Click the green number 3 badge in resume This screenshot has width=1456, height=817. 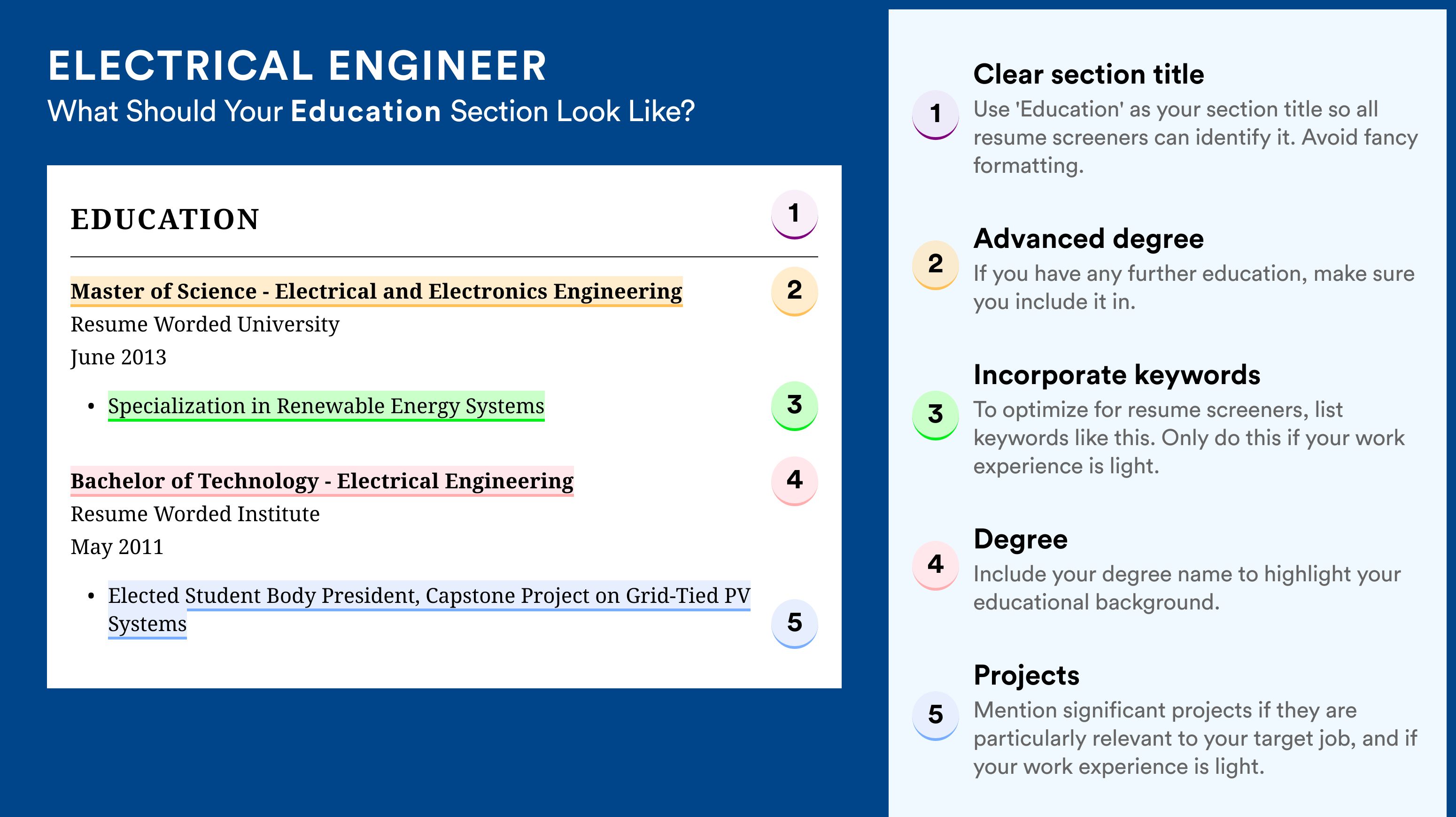(x=794, y=406)
